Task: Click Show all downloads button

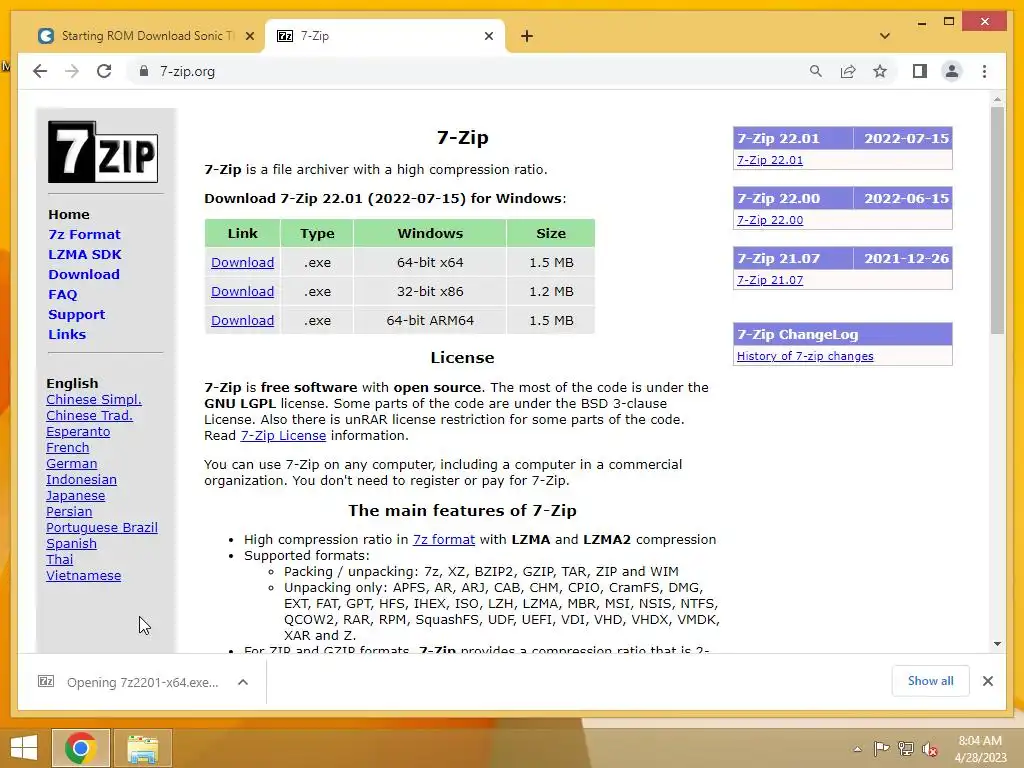Action: pos(930,681)
